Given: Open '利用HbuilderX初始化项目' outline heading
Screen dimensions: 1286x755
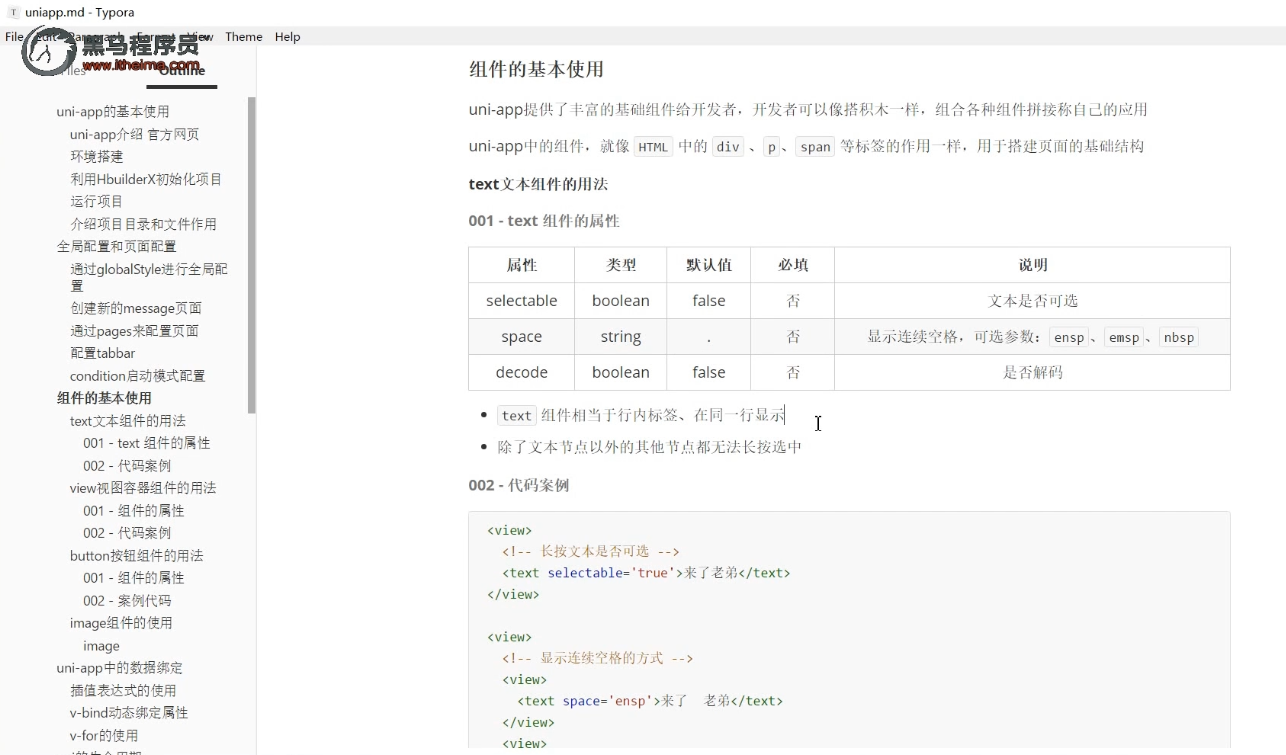Looking at the screenshot, I should pos(146,179).
